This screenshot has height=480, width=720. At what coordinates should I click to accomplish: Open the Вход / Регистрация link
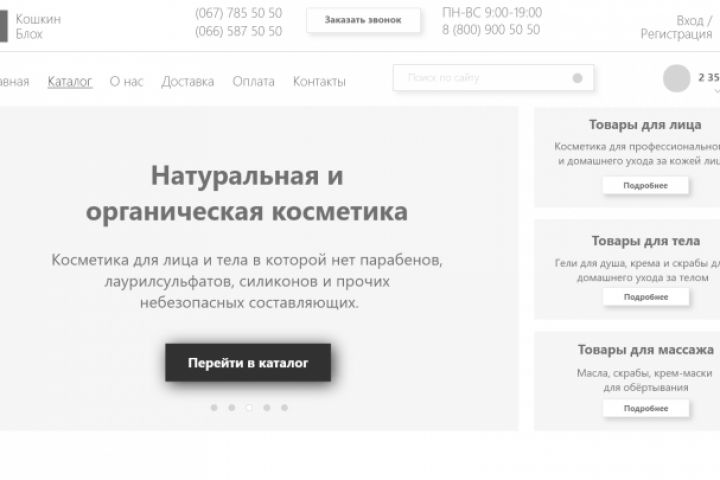pos(676,27)
